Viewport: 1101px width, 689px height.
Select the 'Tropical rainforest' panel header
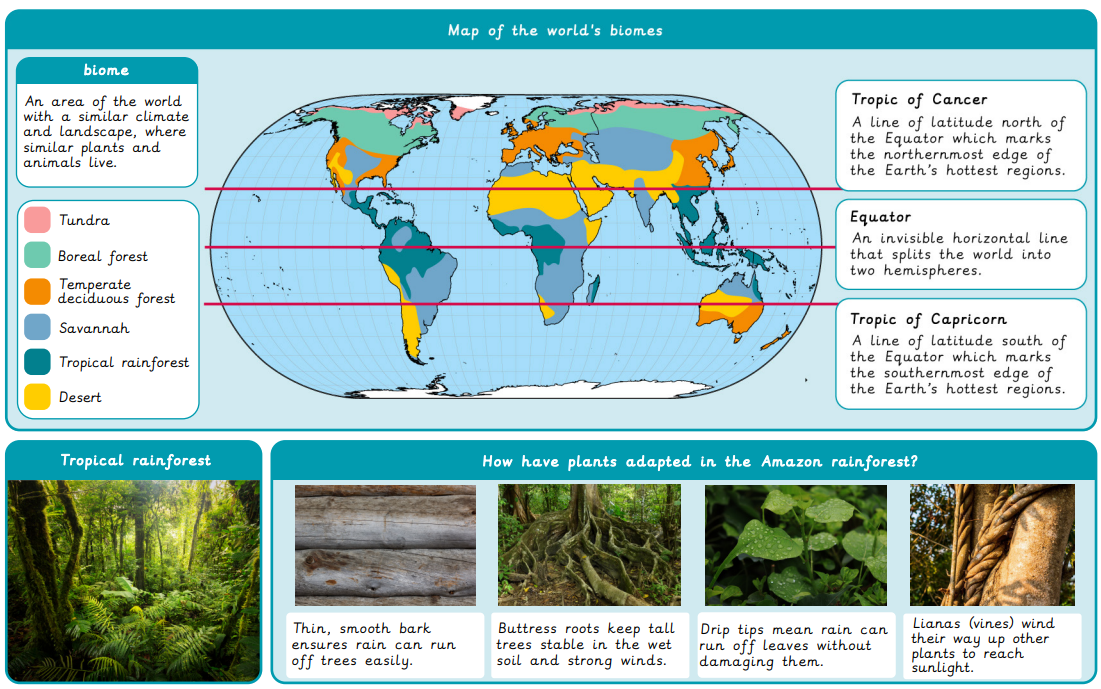[x=135, y=461]
